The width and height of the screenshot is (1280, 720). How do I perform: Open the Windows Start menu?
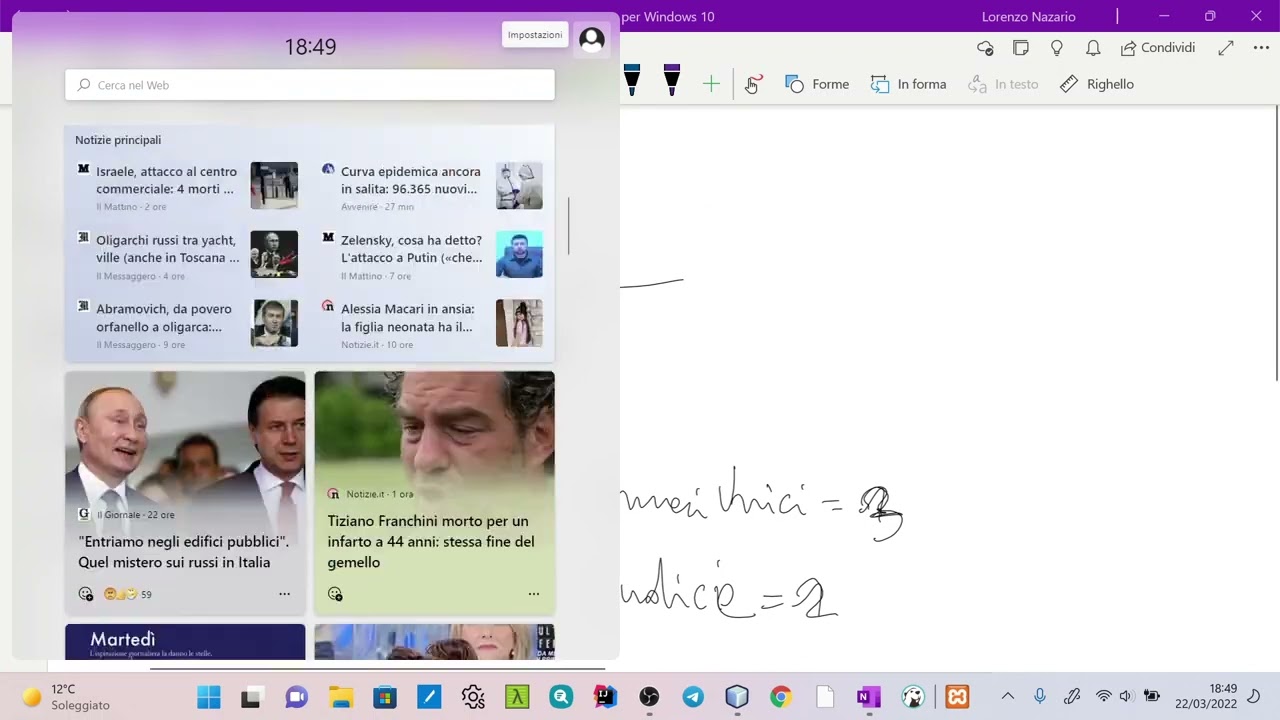coord(209,697)
